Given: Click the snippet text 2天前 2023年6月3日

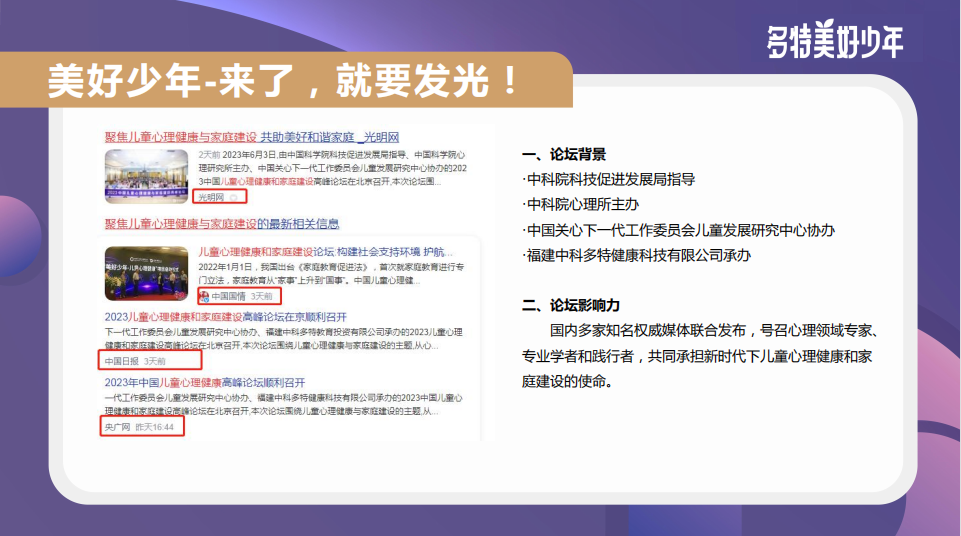Looking at the screenshot, I should [x=333, y=168].
